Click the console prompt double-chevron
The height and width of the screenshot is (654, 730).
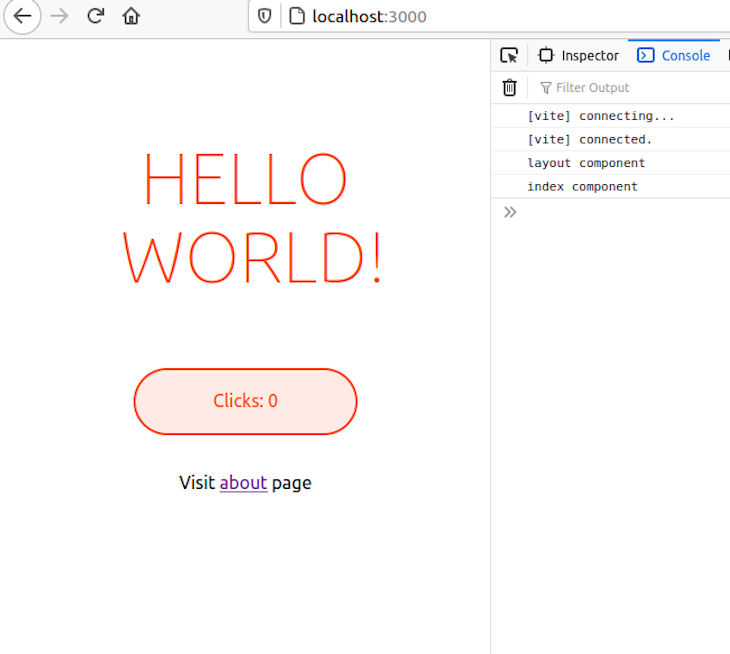click(510, 212)
